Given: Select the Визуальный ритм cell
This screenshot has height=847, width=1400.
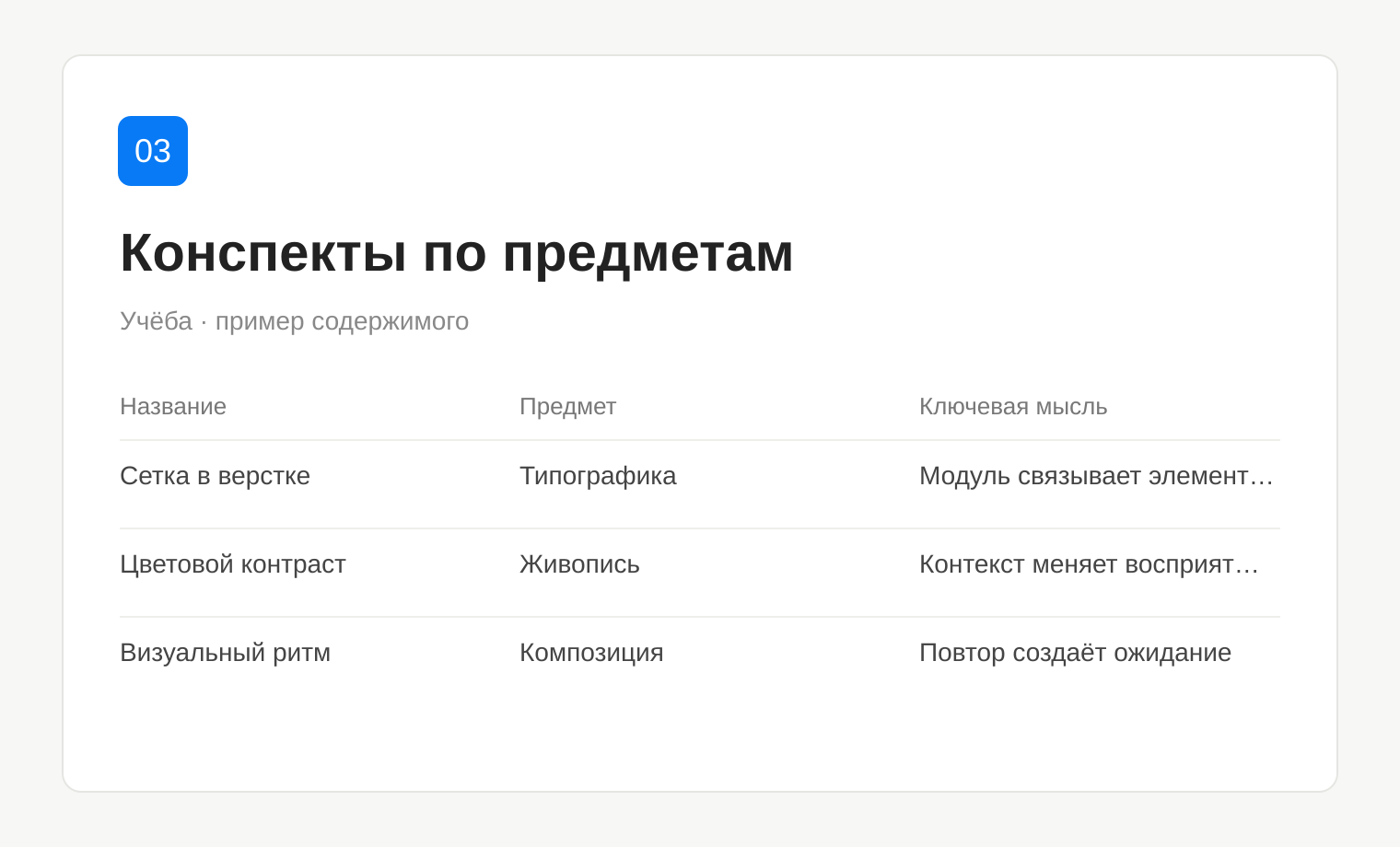Looking at the screenshot, I should point(226,652).
